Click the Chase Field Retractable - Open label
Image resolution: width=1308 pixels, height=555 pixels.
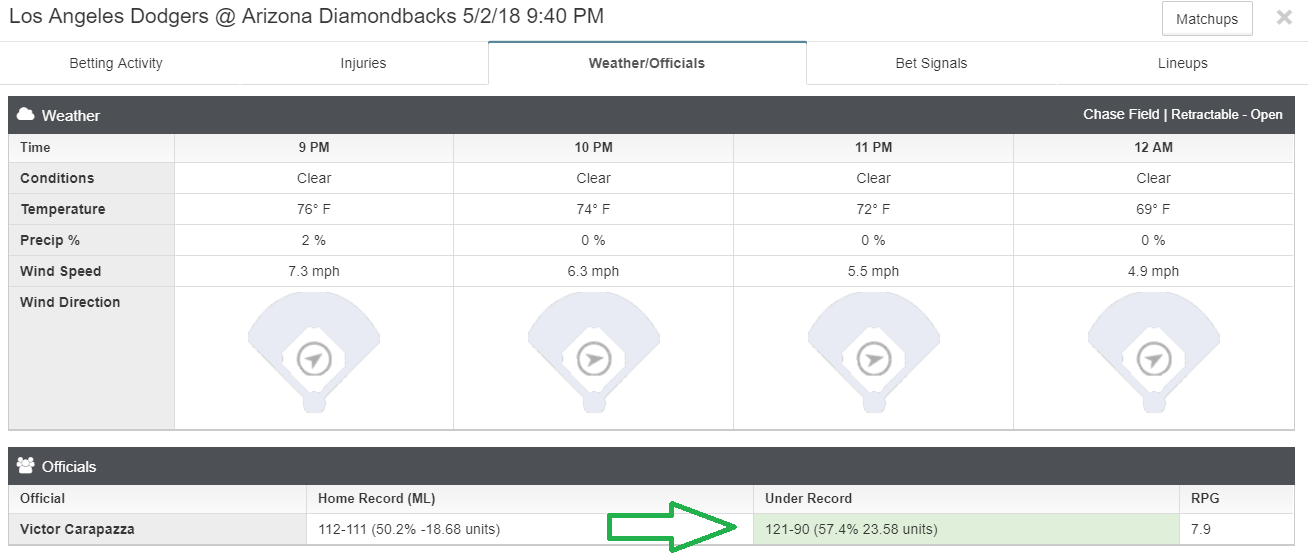tap(1183, 114)
